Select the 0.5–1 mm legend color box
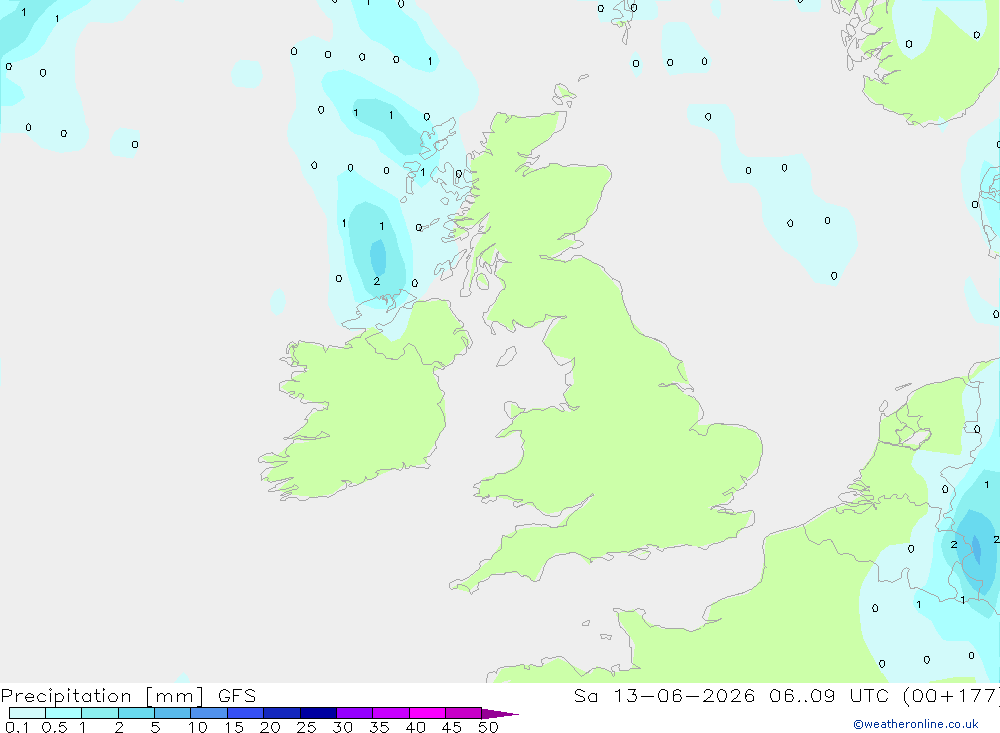Screen dimensions: 1000x733 coord(64,713)
